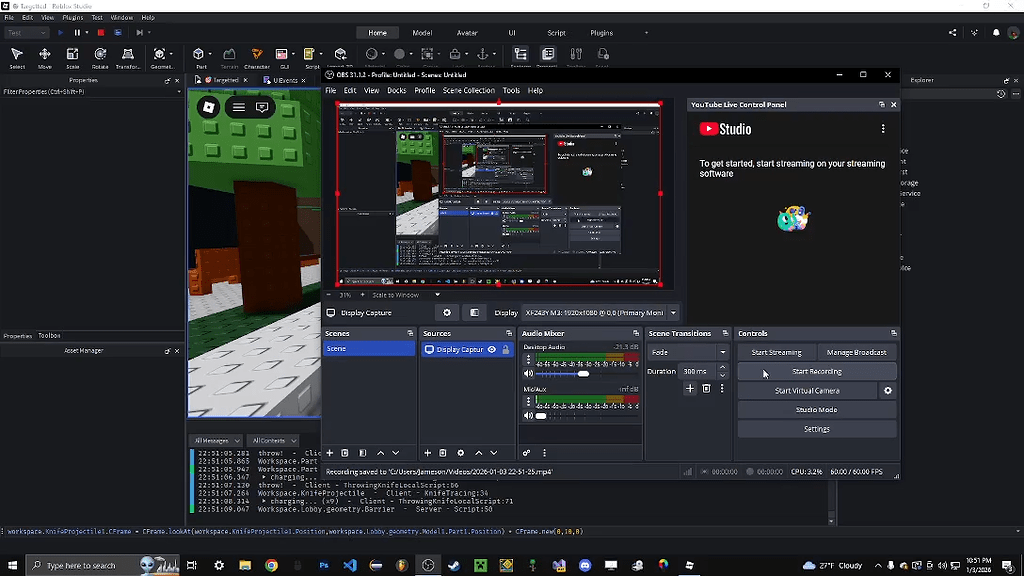Add a scene transition with plus icon
1024x576 pixels.
pyautogui.click(x=690, y=389)
